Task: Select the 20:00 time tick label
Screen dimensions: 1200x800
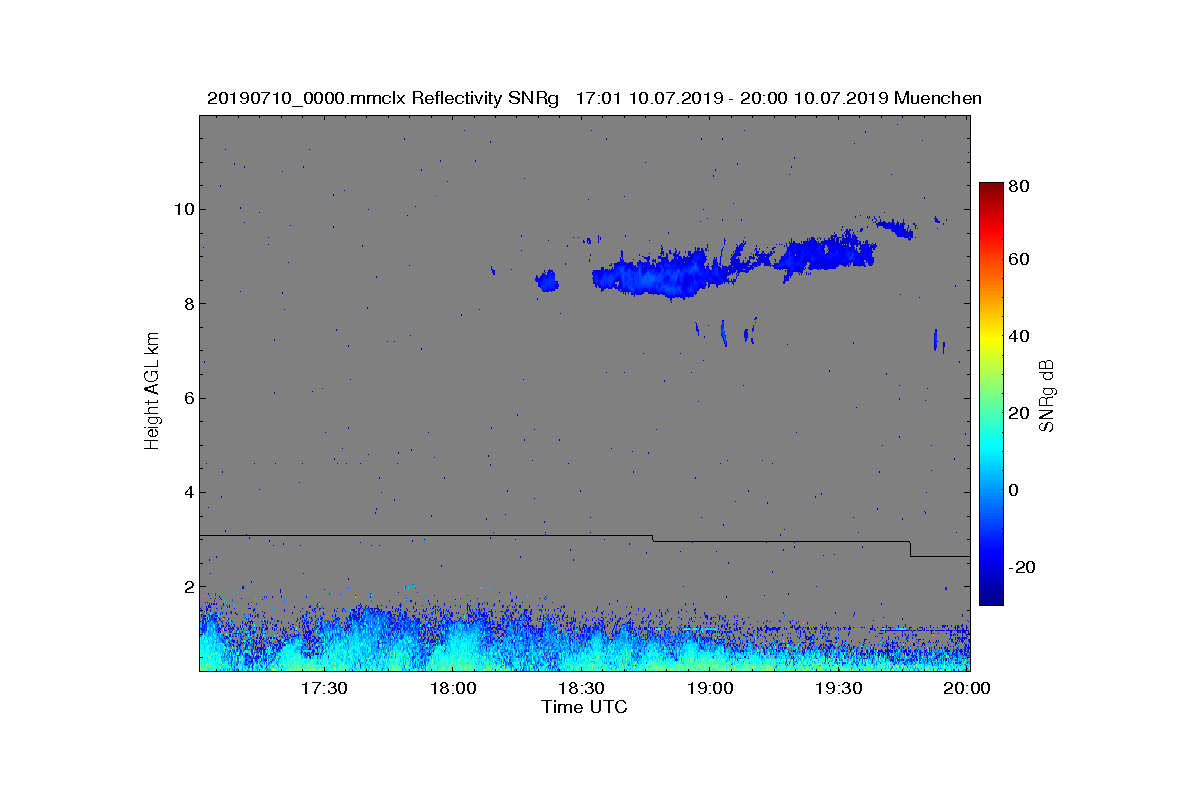Action: [966, 688]
